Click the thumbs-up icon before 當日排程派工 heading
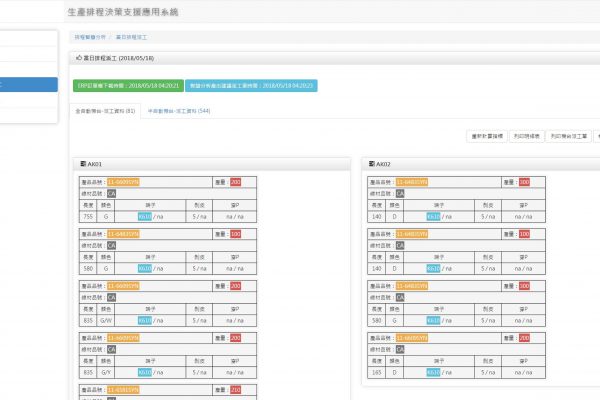 pyautogui.click(x=79, y=58)
